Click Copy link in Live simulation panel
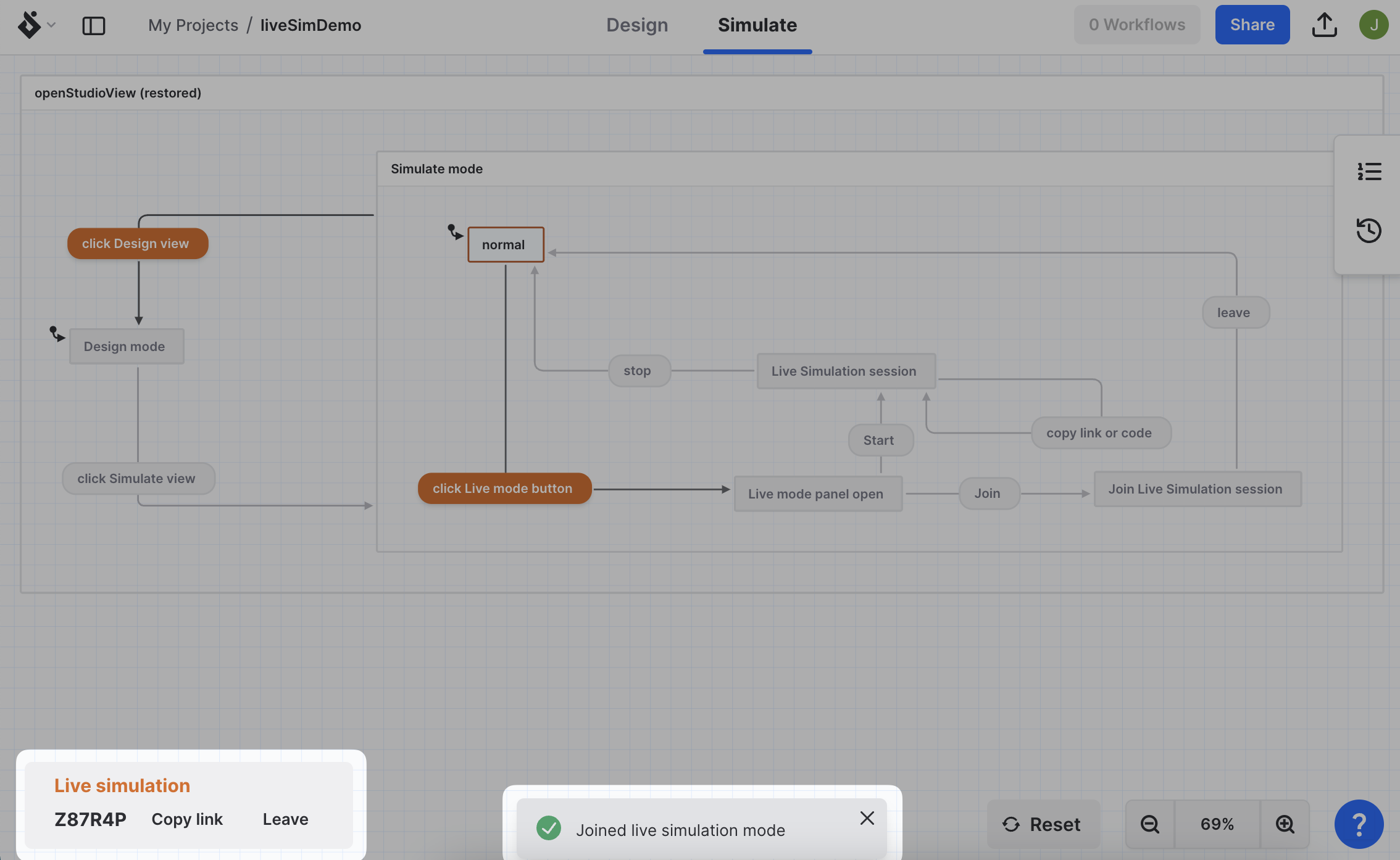The image size is (1400, 860). (187, 818)
